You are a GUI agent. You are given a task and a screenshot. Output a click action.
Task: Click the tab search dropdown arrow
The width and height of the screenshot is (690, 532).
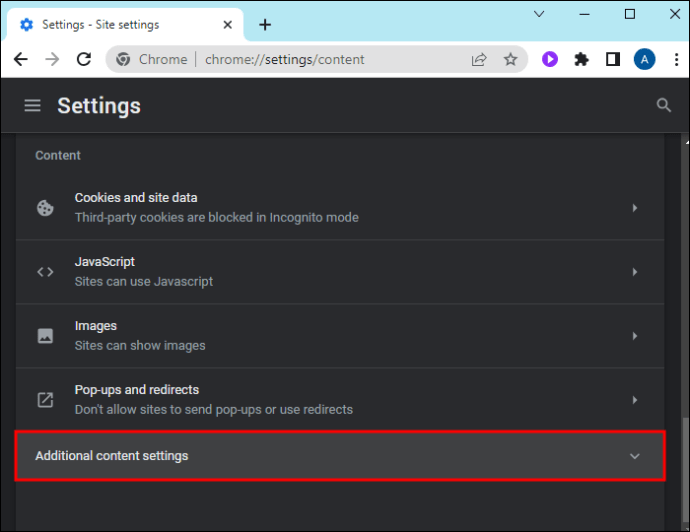pyautogui.click(x=539, y=14)
